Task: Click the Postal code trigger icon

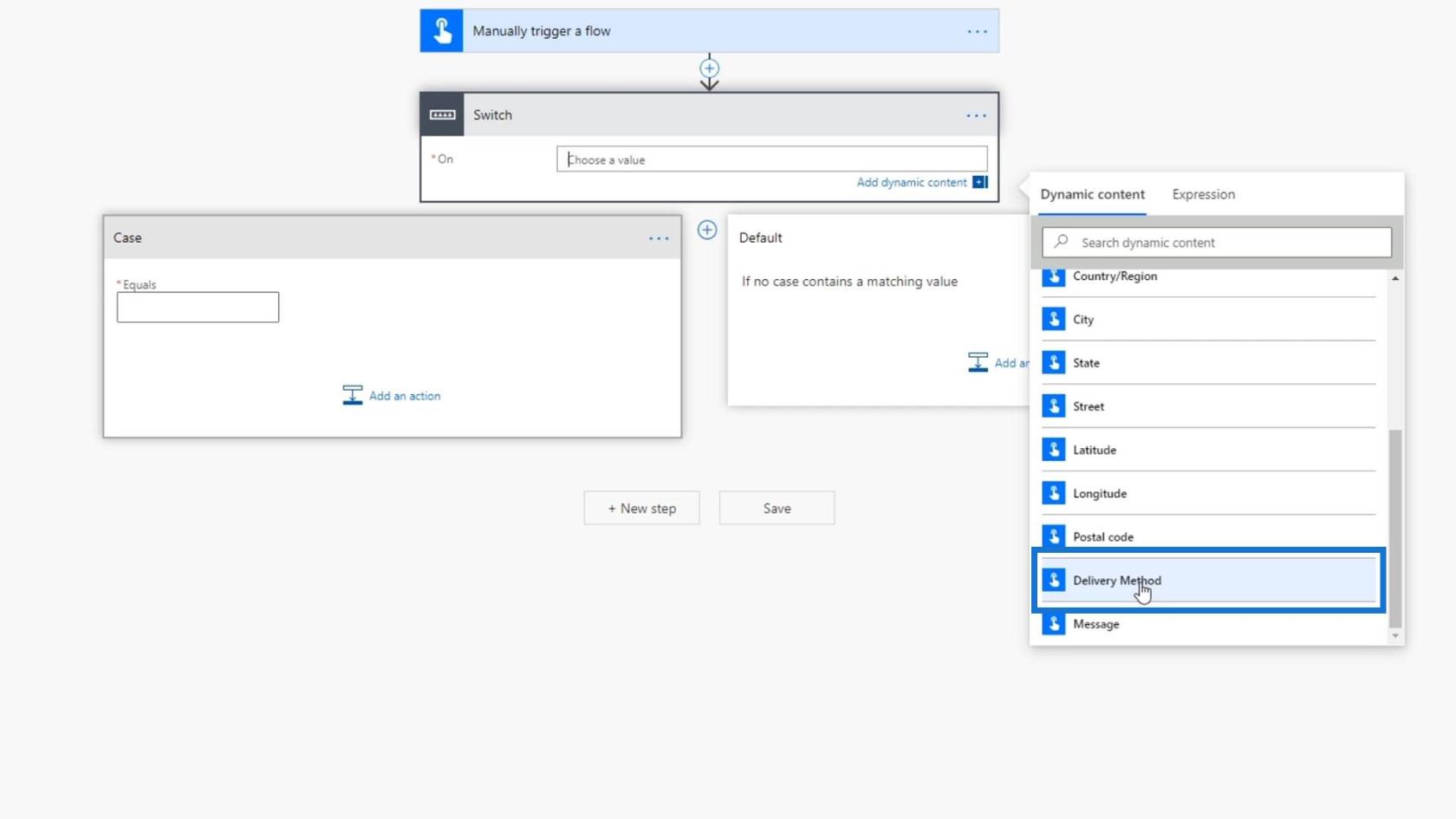Action: click(1053, 536)
